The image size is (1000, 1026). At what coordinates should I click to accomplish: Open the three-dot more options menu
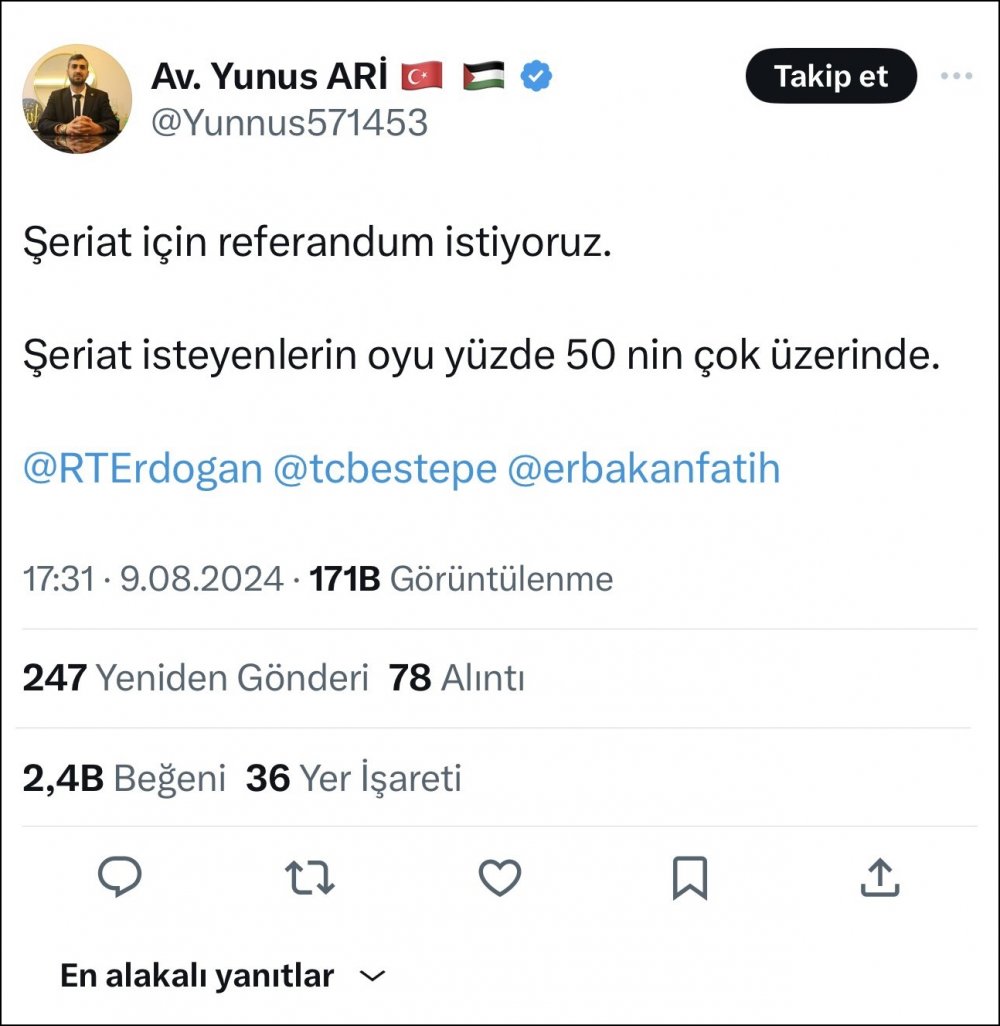click(x=957, y=76)
